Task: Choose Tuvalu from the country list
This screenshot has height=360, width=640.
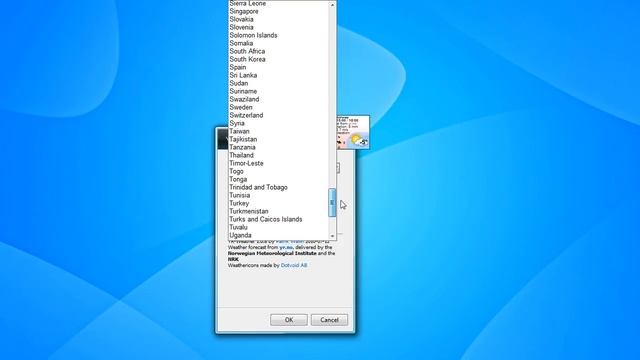Action: tap(278, 227)
